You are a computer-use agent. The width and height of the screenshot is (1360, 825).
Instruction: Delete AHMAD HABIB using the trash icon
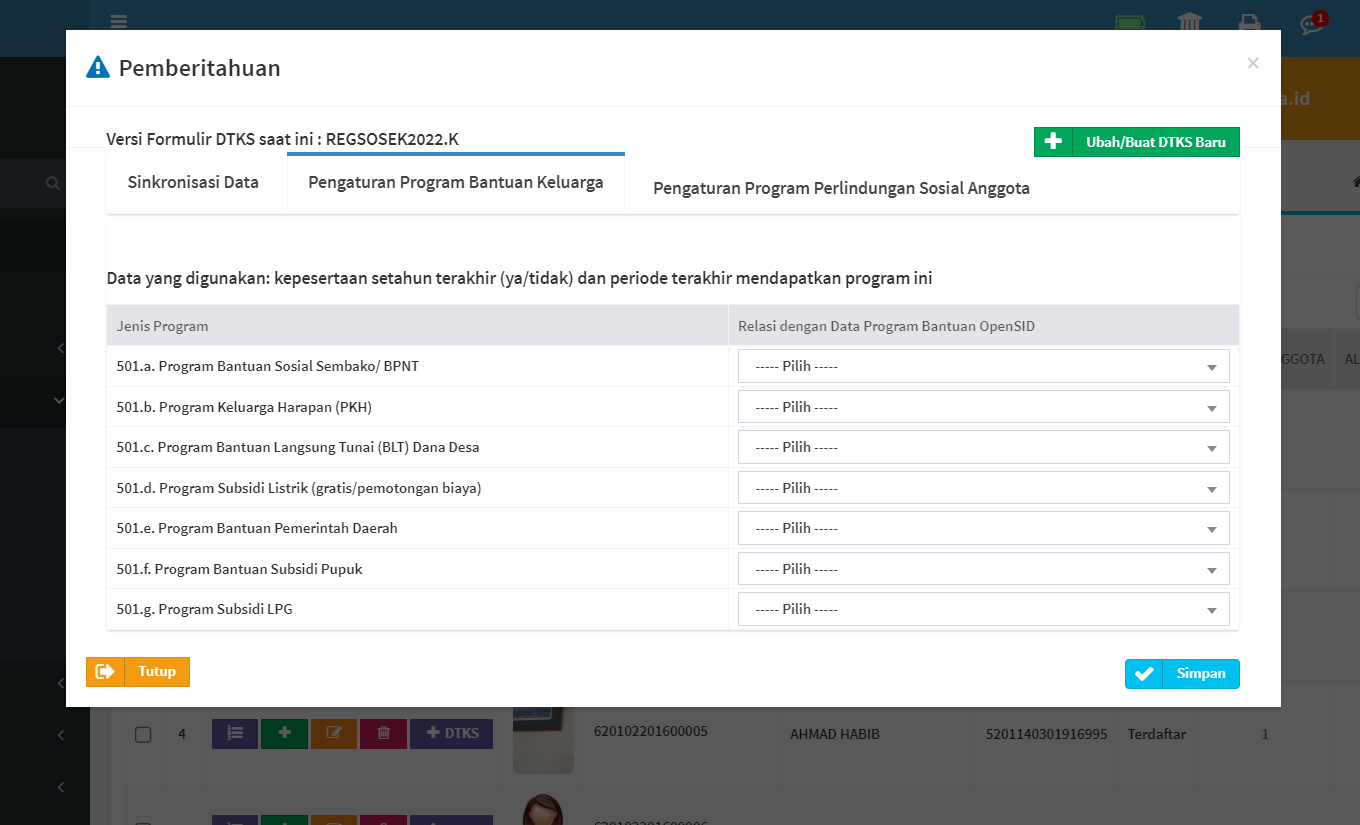pos(383,733)
